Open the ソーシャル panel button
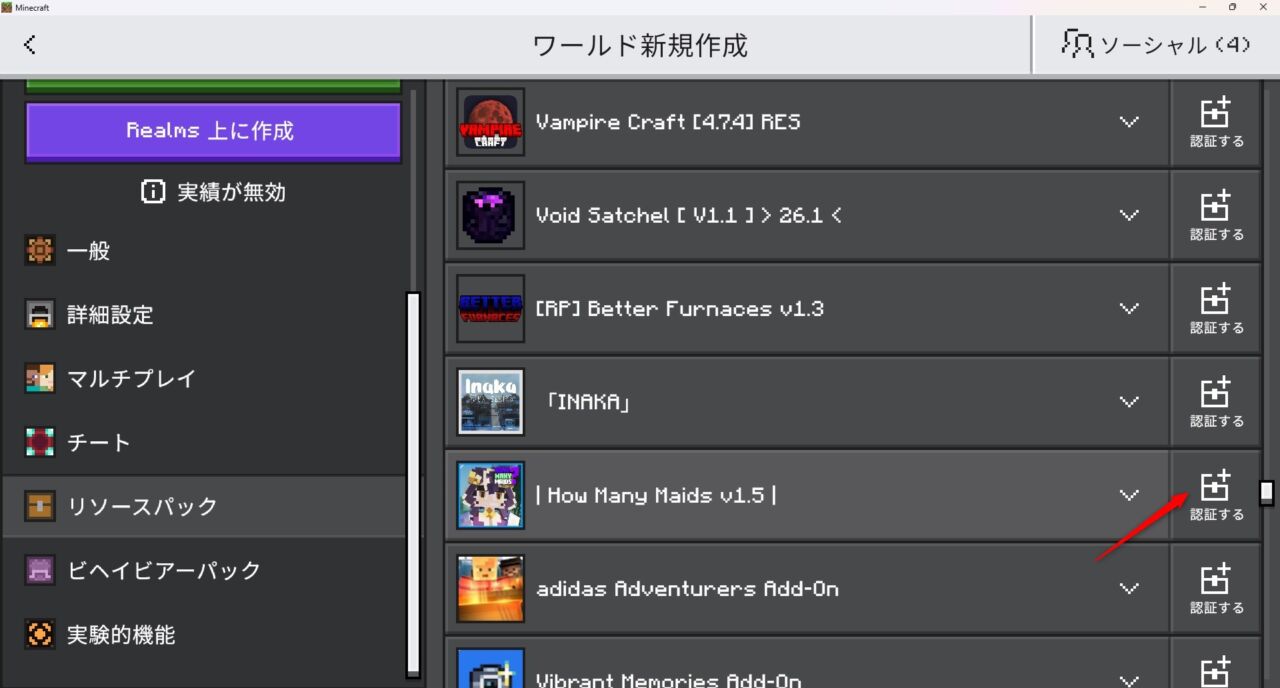The image size is (1280, 688). (1156, 45)
